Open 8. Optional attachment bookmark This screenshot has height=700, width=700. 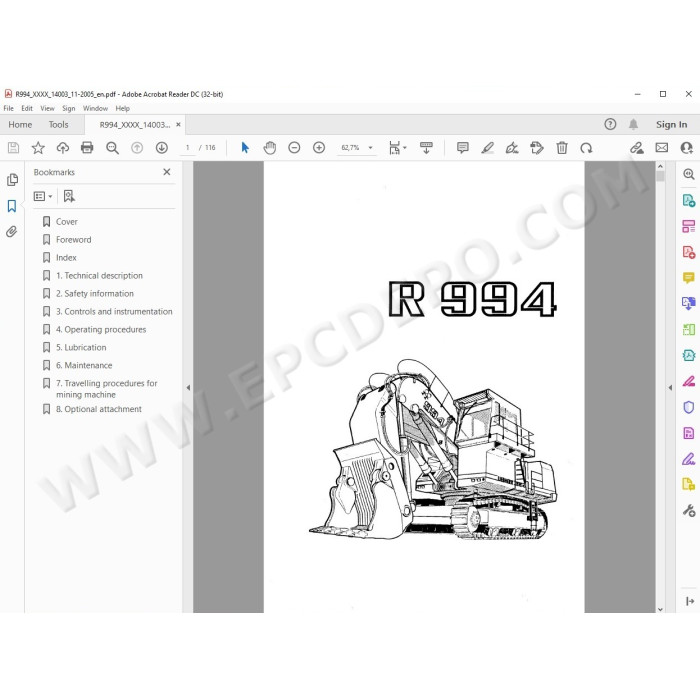(99, 409)
